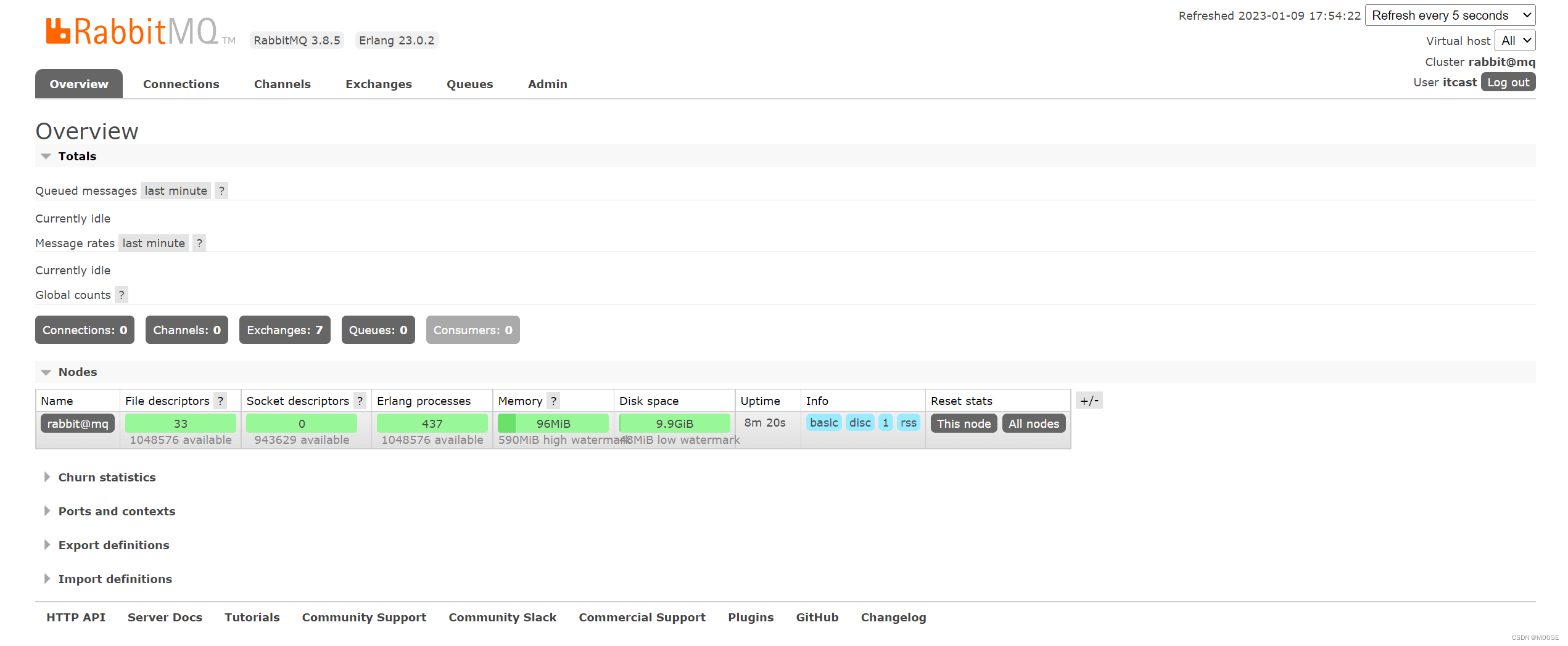Click the Consumers: 0 count button
1568x646 pixels.
pyautogui.click(x=473, y=330)
